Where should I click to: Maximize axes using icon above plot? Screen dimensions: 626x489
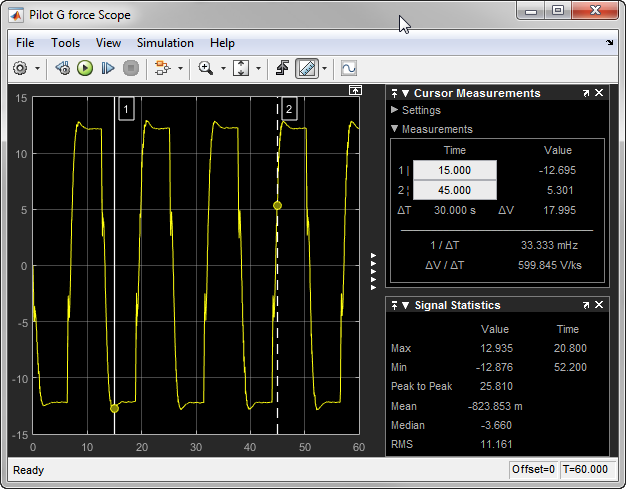[x=354, y=90]
